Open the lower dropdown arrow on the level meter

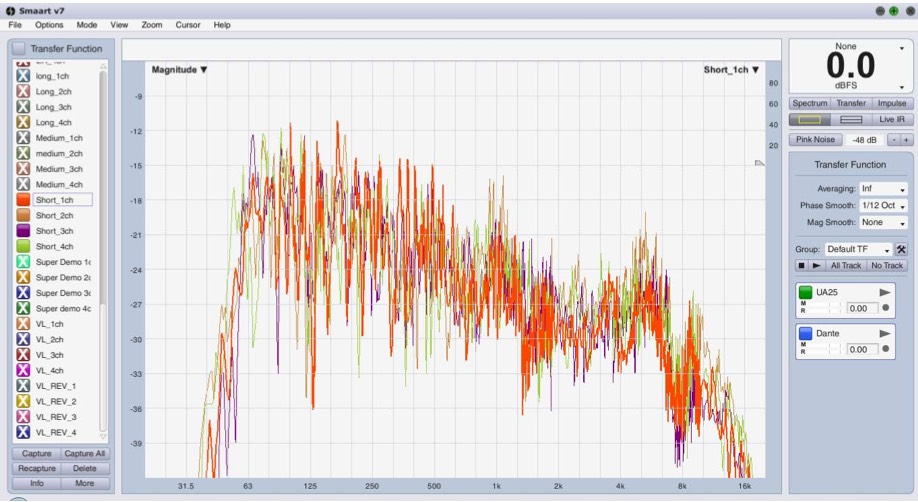coord(902,87)
